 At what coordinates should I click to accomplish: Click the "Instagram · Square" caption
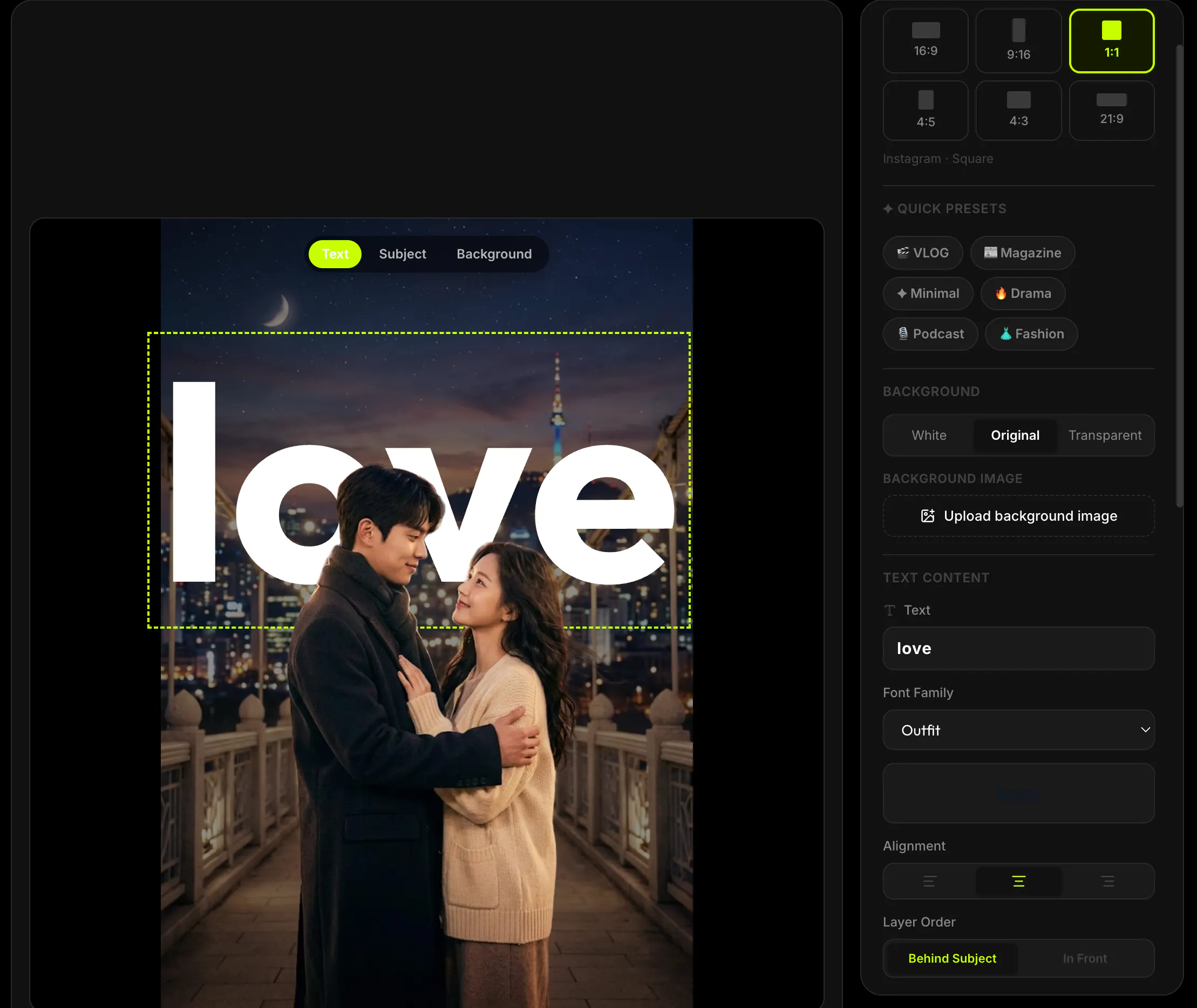937,158
